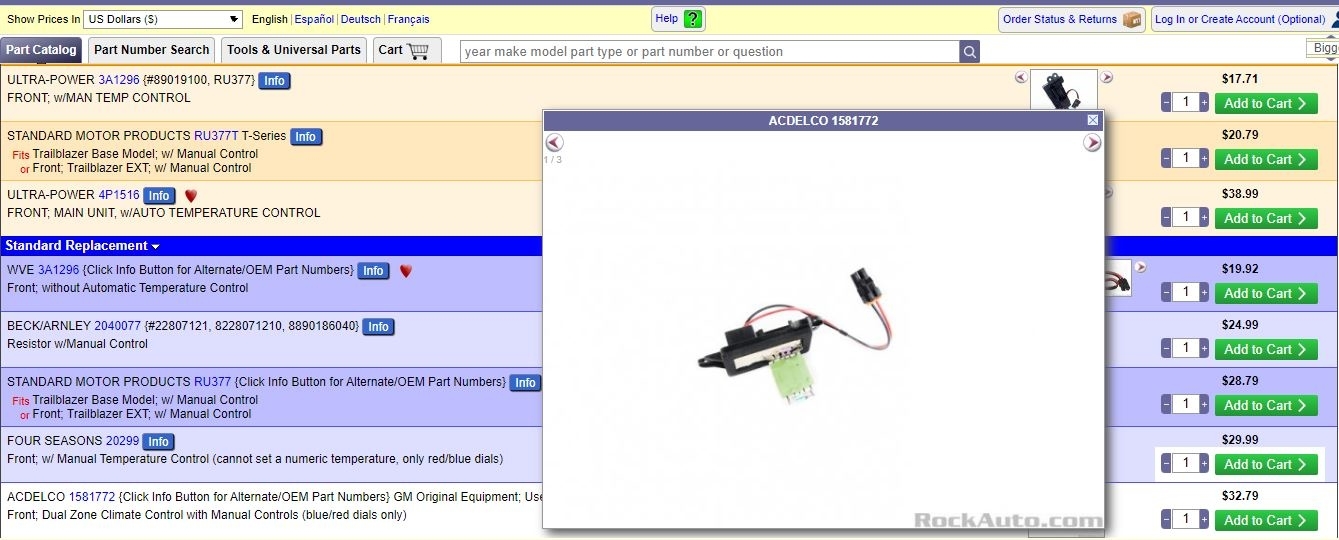The height and width of the screenshot is (540, 1339).
Task: Previous thumbnail arrow for $17.71 item
Action: point(1021,77)
